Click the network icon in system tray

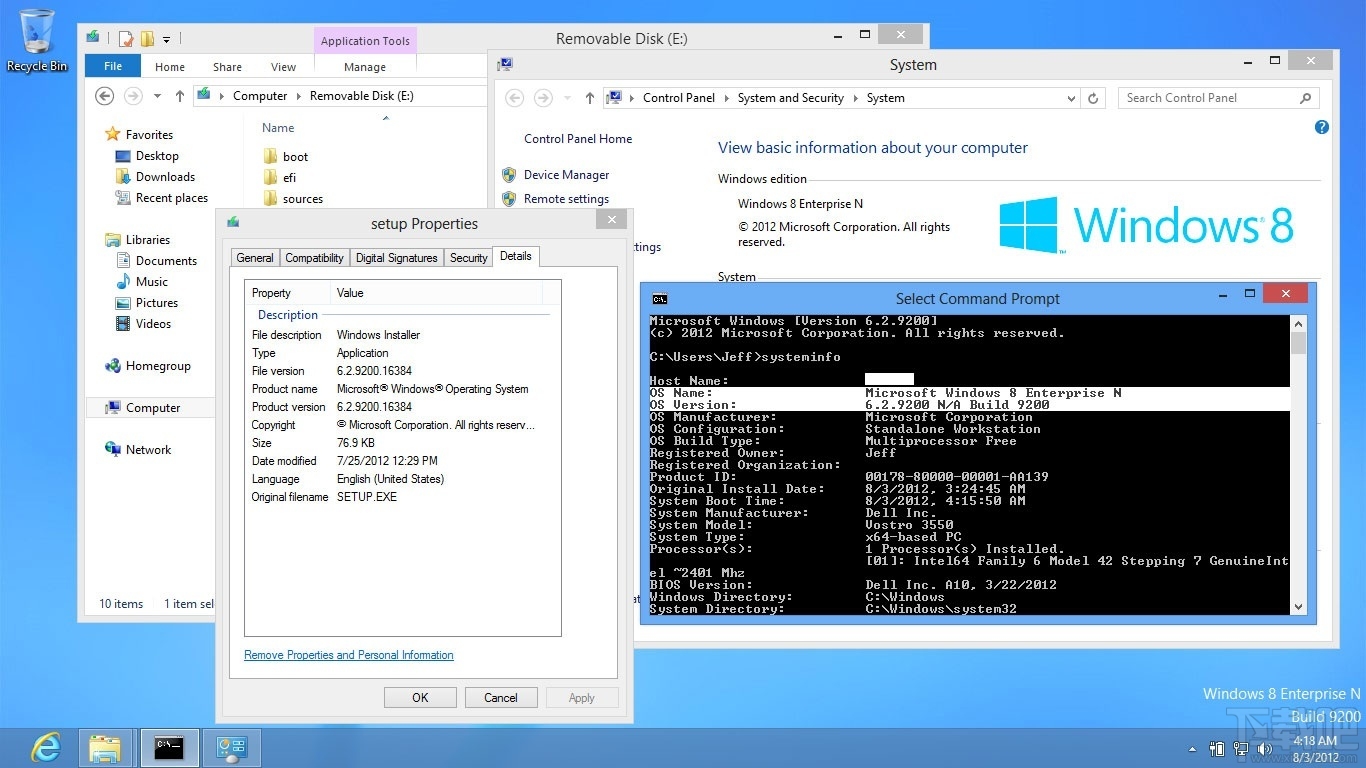[1240, 749]
